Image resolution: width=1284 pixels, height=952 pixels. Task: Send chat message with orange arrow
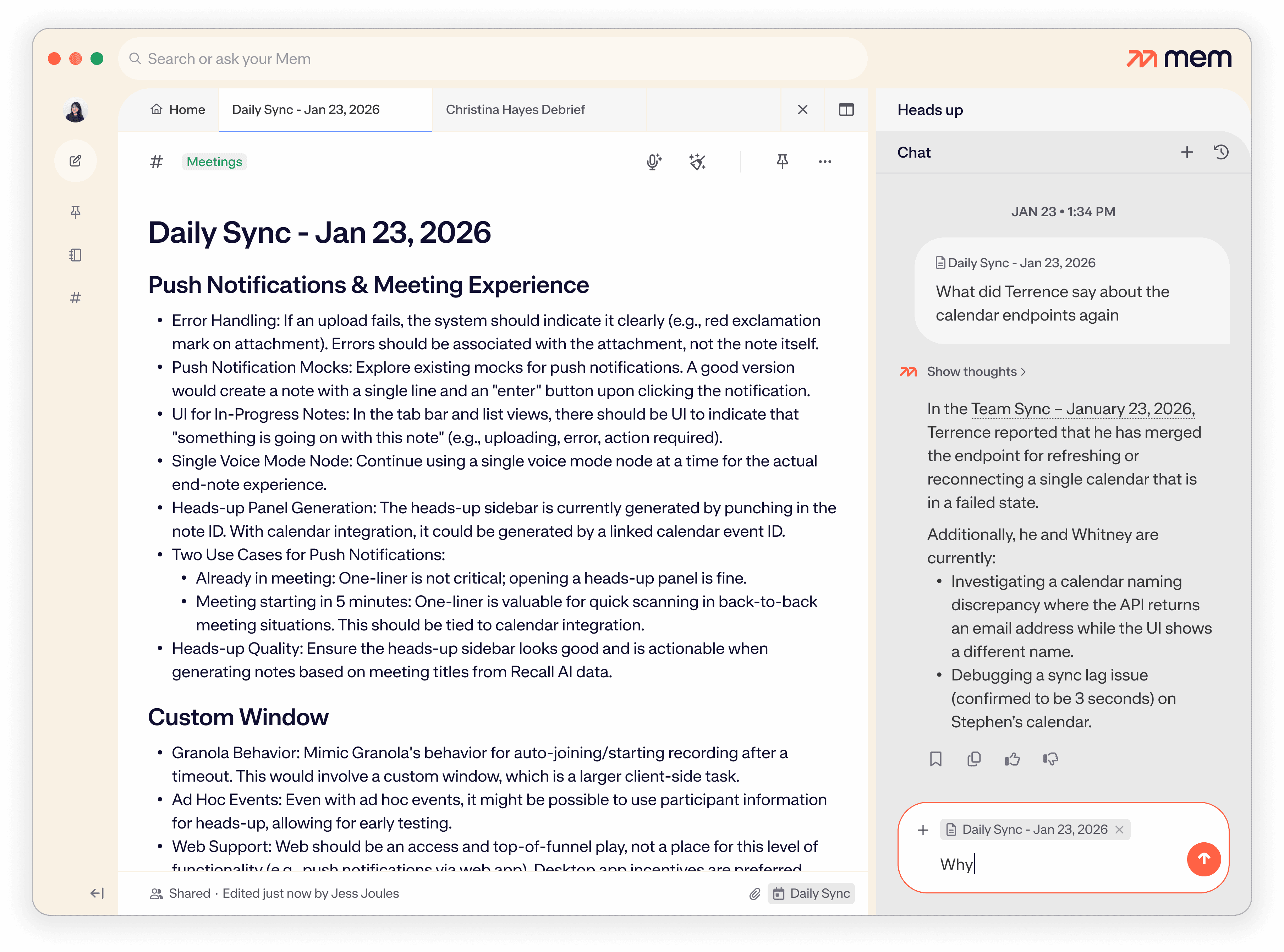pos(1203,859)
